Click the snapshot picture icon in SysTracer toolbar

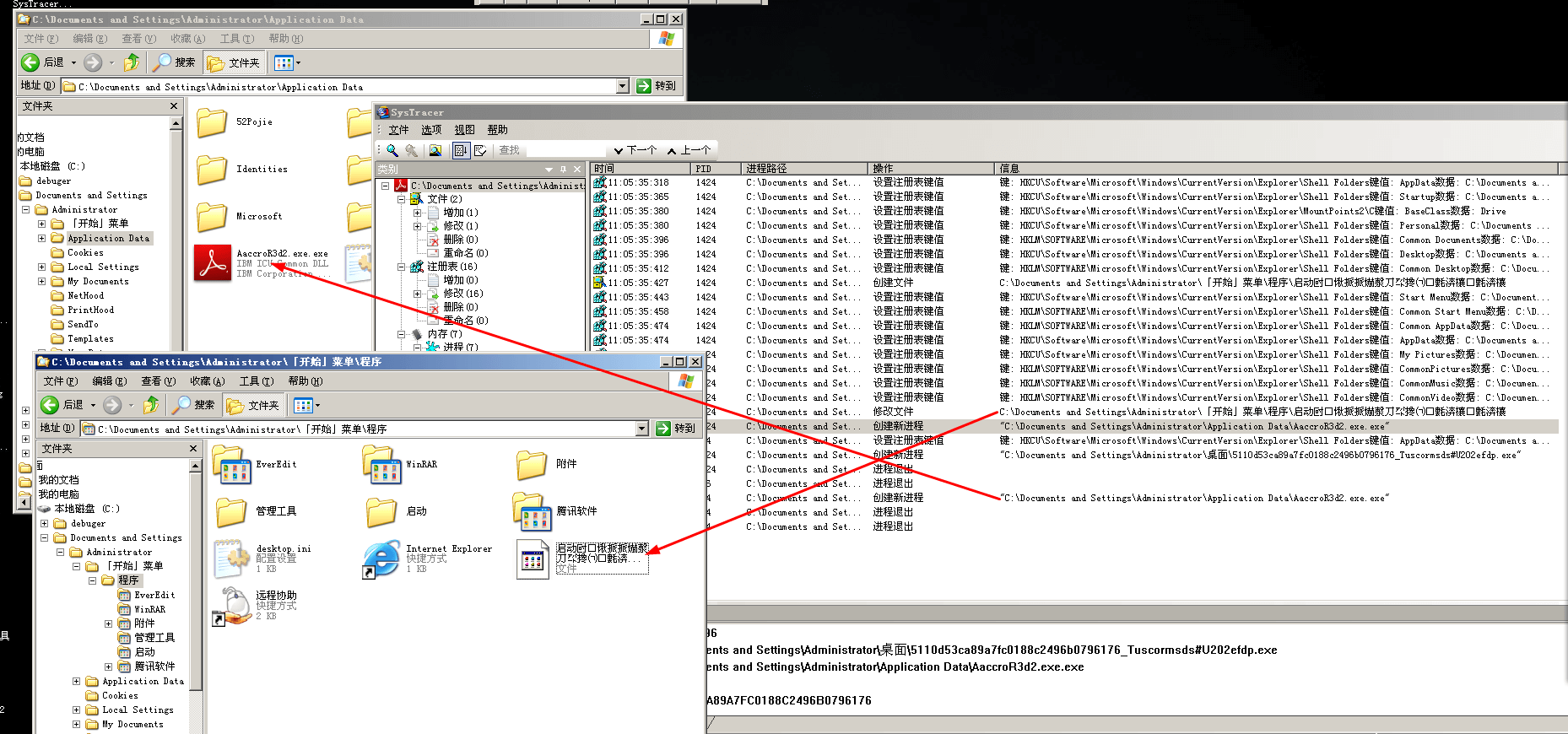435,150
